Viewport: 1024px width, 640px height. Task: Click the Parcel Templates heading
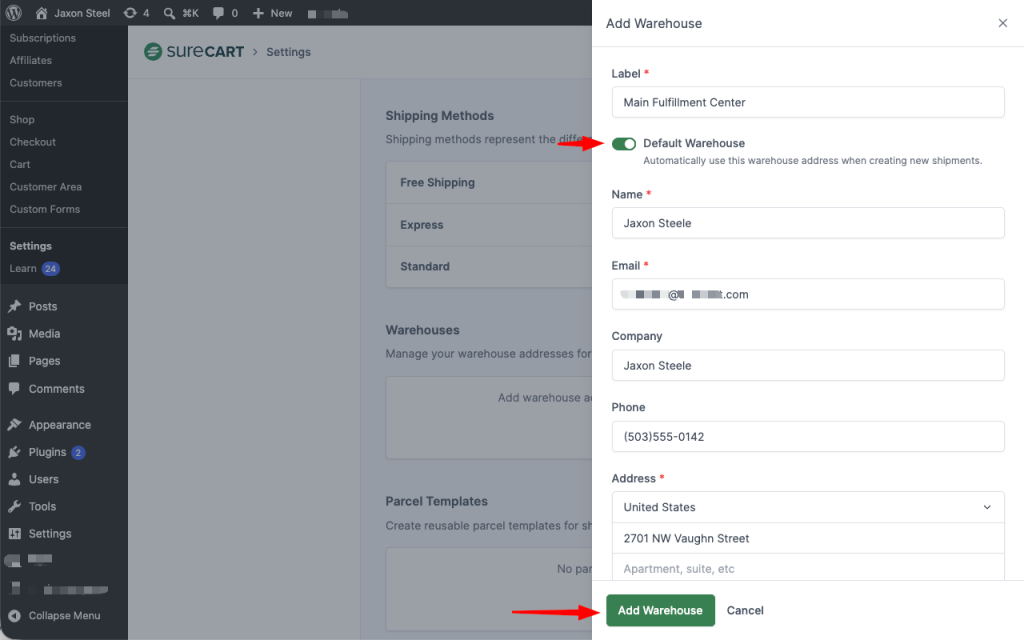436,501
